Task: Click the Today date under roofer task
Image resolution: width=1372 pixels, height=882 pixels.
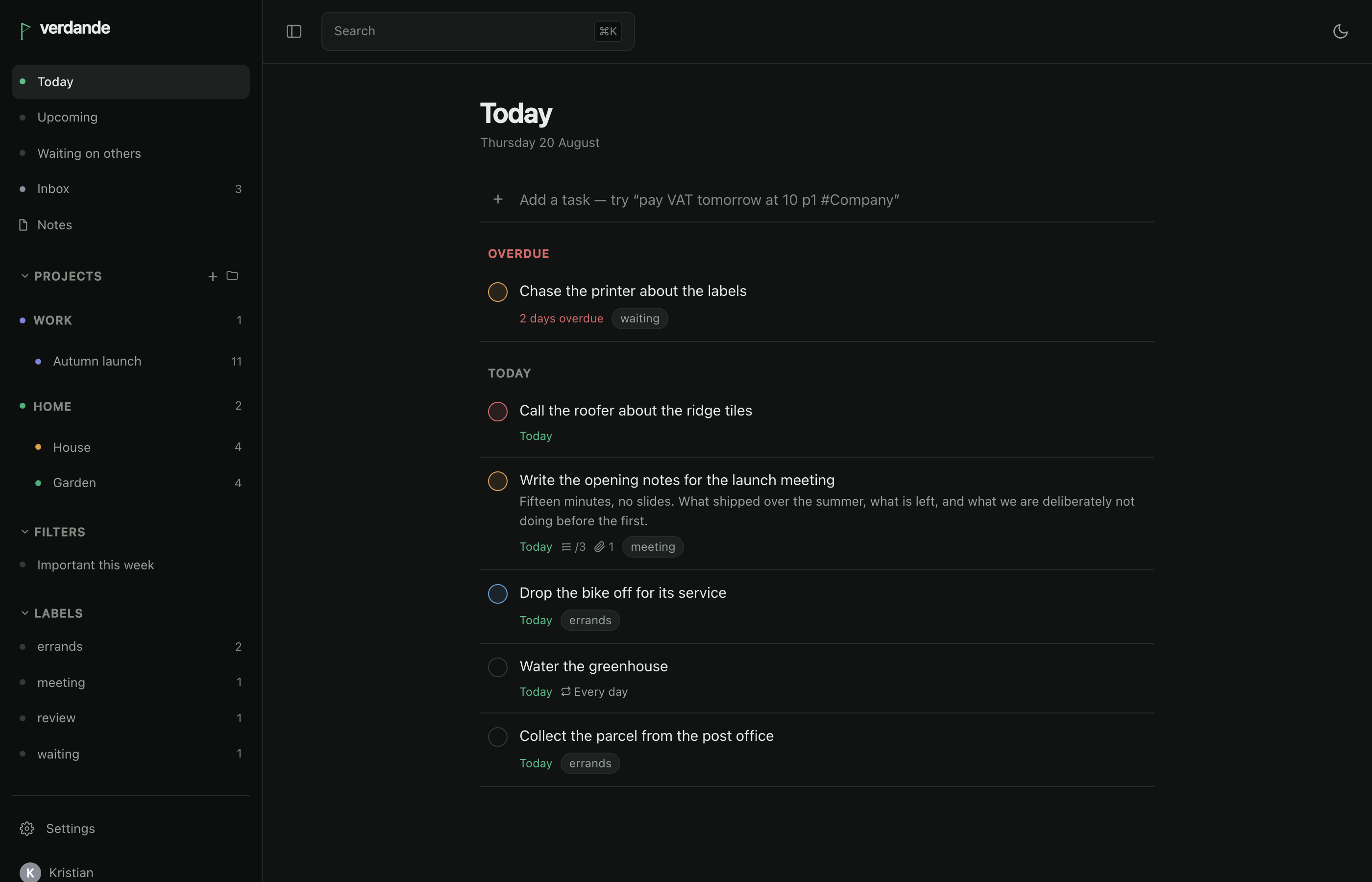Action: (536, 437)
